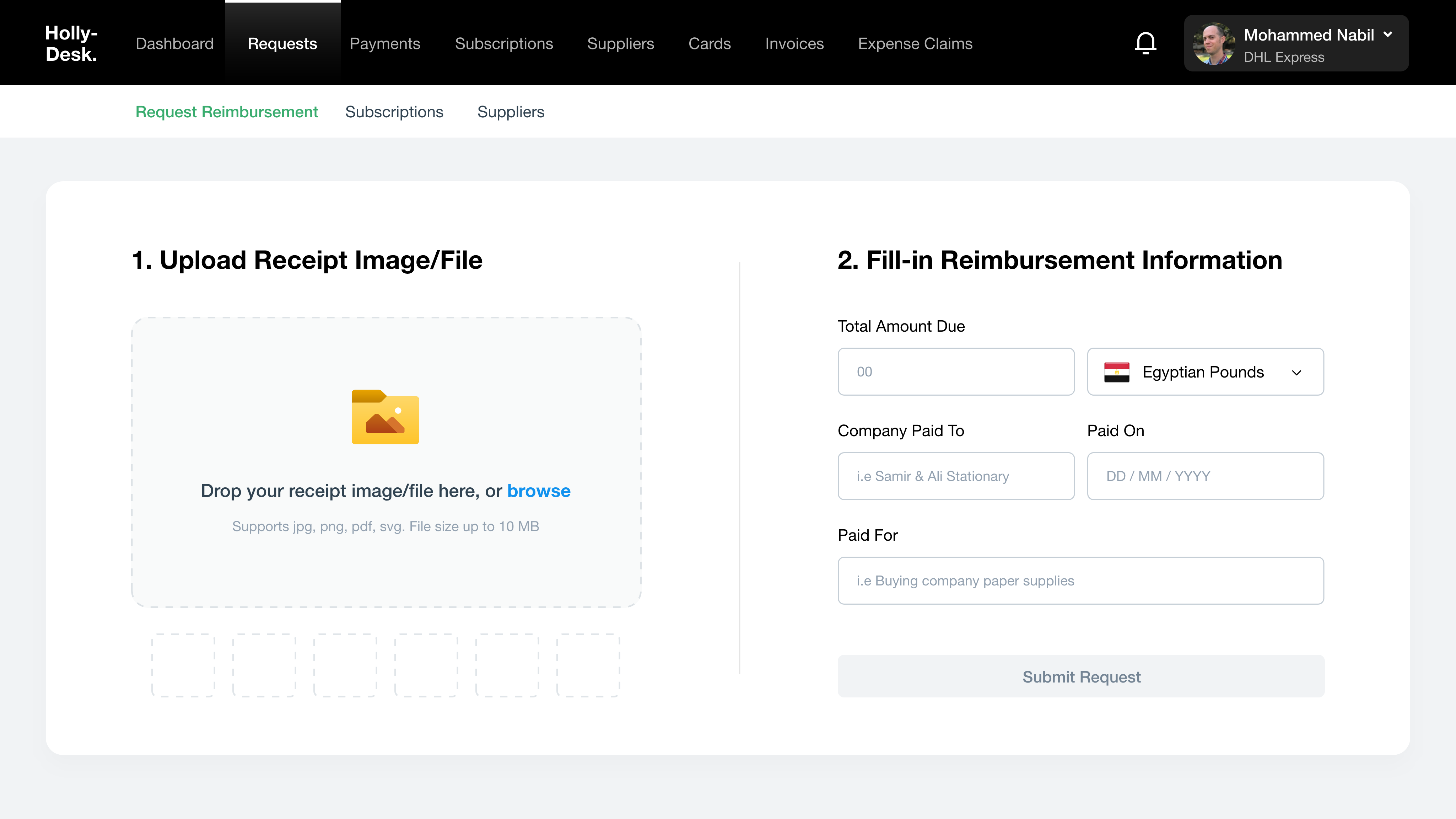1456x819 pixels.
Task: Open the Cards section
Action: [710, 44]
